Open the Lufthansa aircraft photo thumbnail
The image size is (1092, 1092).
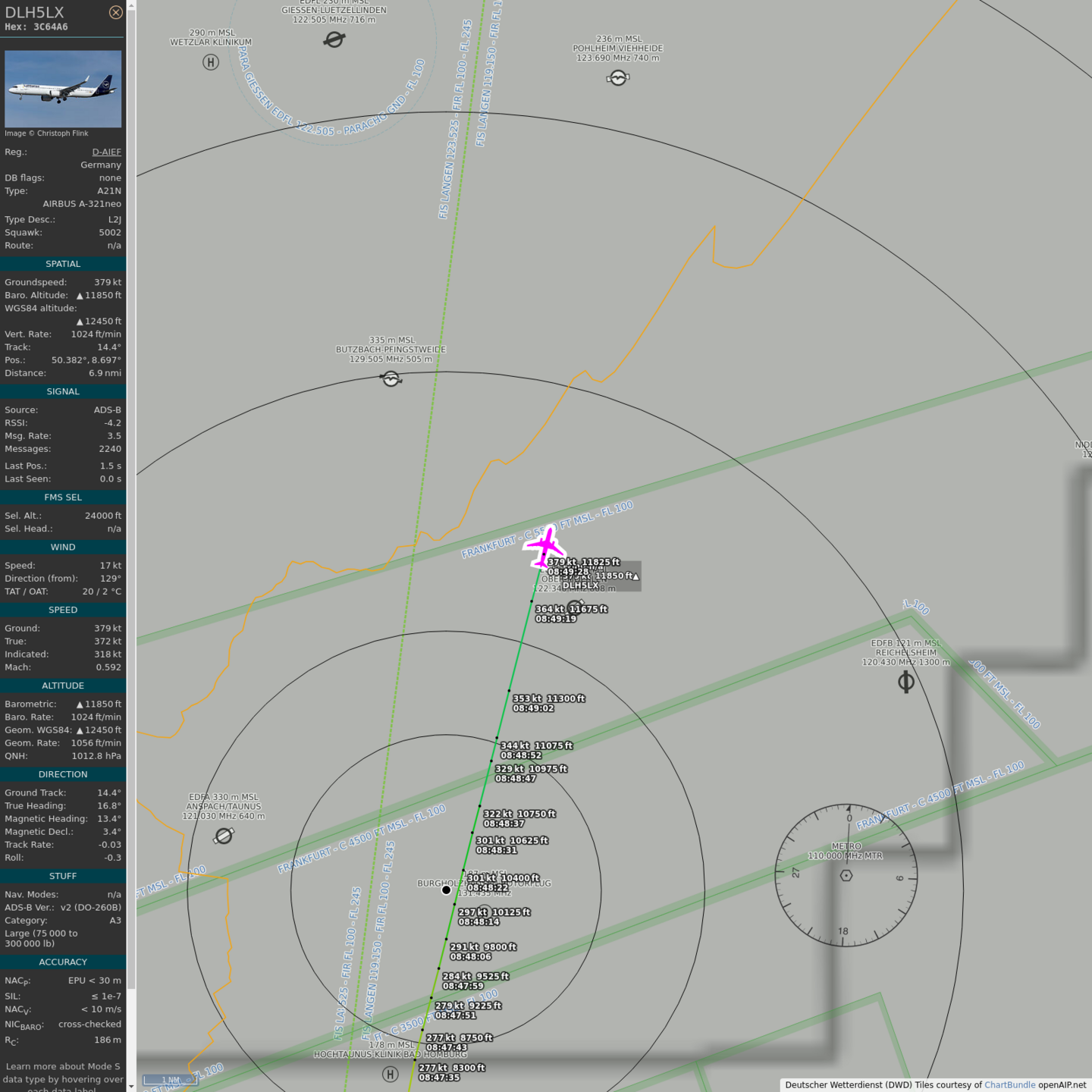click(x=63, y=89)
